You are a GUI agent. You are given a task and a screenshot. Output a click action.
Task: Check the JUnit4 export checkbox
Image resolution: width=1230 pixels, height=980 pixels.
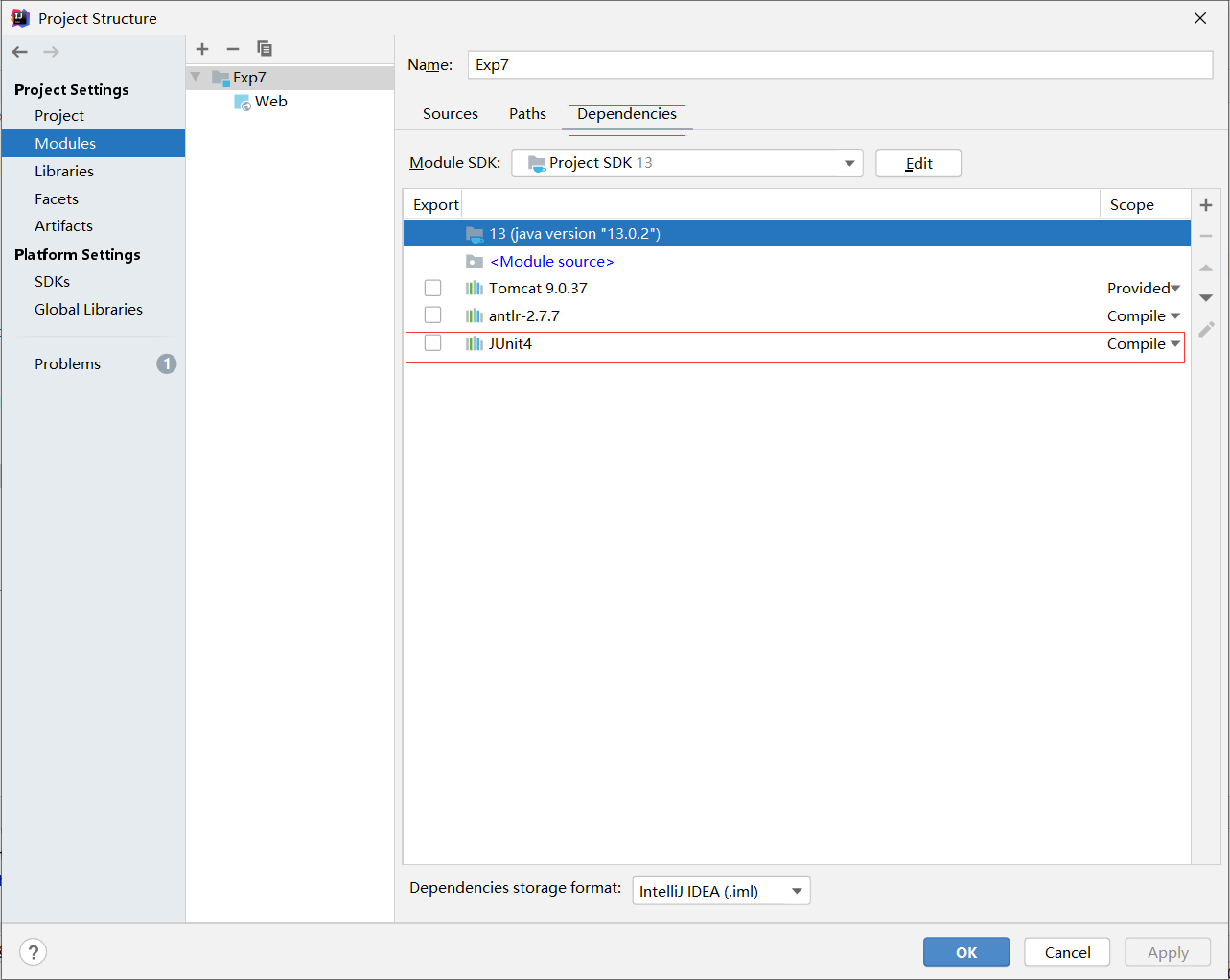click(433, 343)
